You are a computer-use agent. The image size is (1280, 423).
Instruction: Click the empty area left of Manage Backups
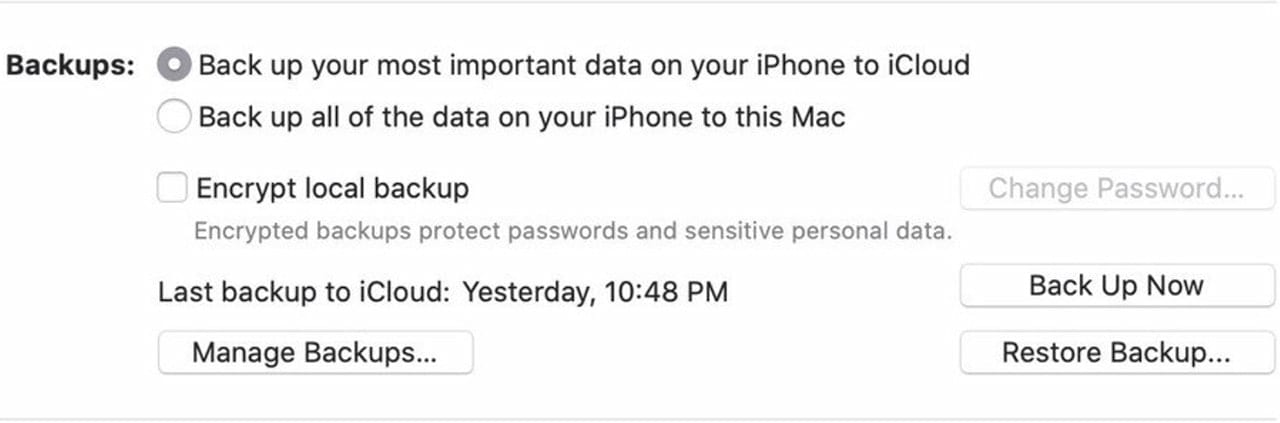80,353
